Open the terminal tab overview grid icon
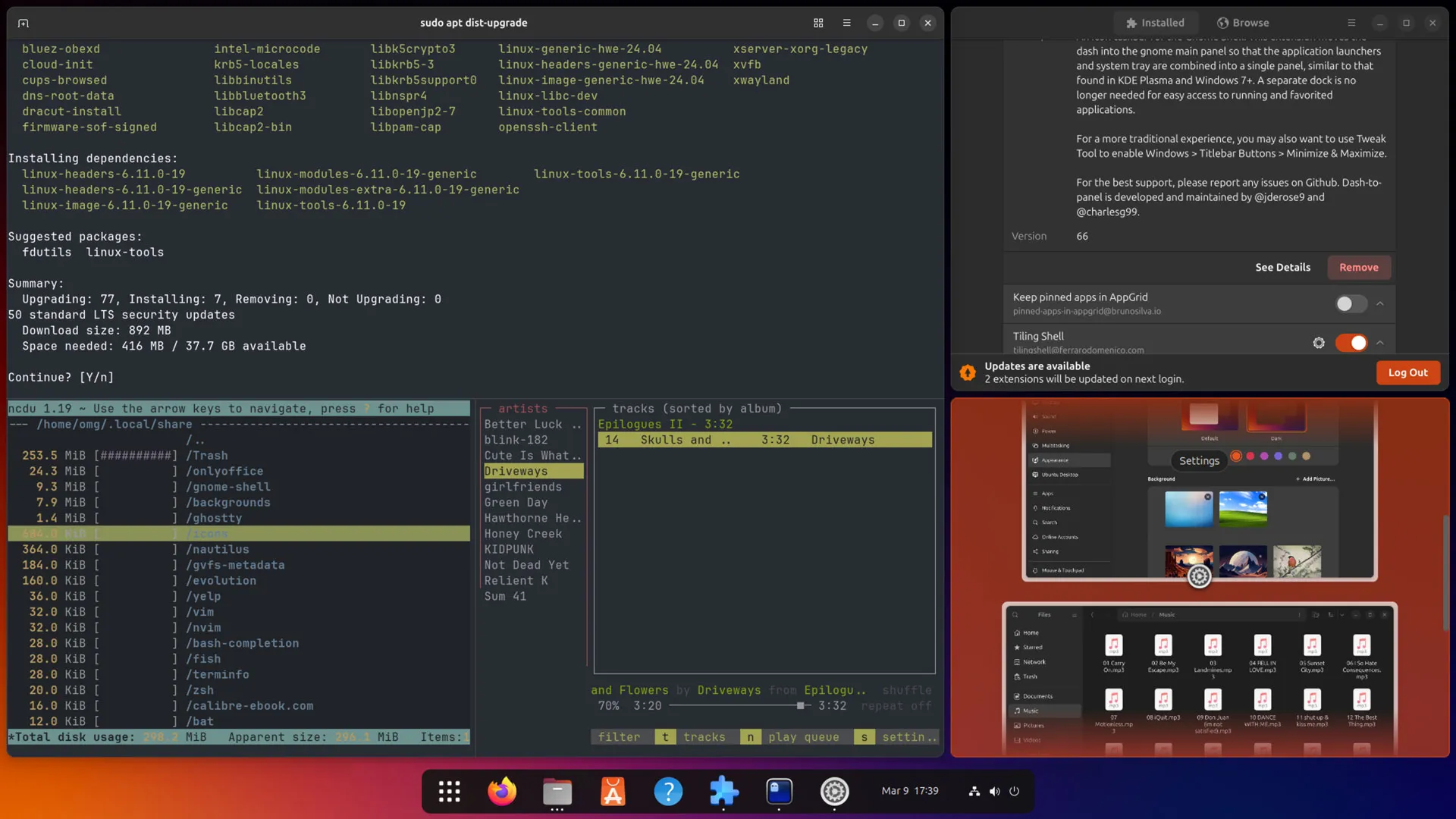The image size is (1456, 819). pyautogui.click(x=818, y=23)
